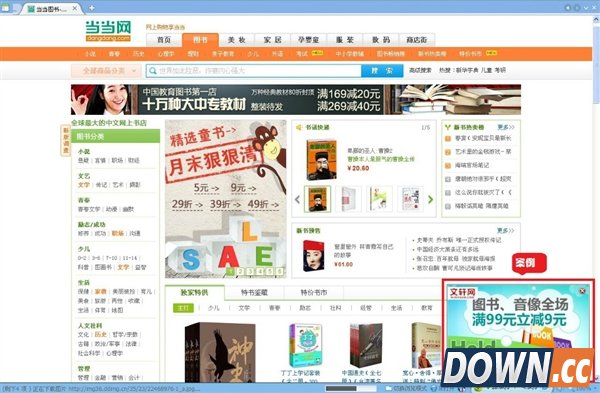Click the 当当网 dangdang.com logo
600x393 pixels.
108,31
